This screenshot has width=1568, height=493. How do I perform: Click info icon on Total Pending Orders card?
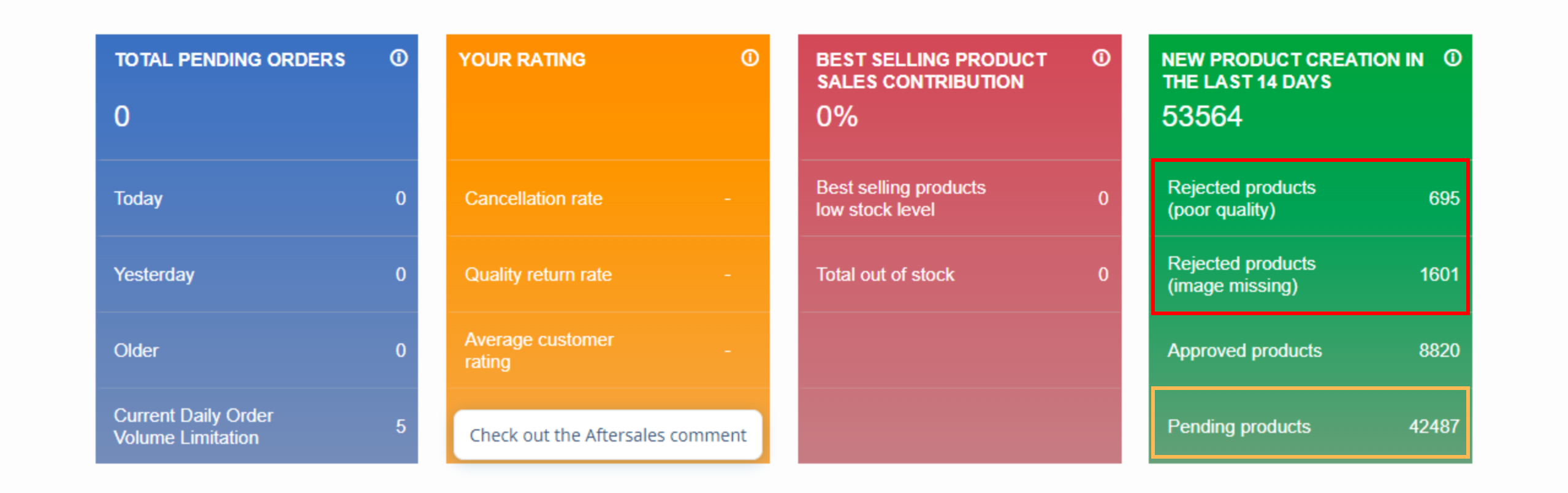click(398, 58)
